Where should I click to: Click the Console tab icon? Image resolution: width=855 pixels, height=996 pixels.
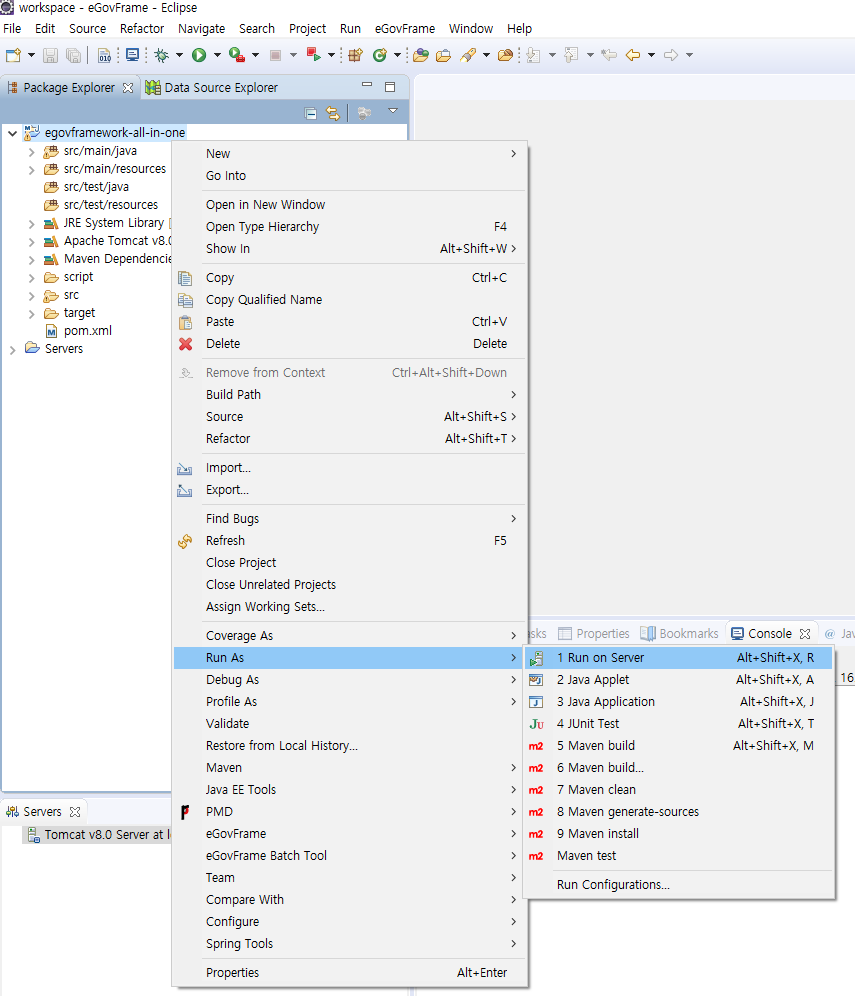(x=738, y=634)
